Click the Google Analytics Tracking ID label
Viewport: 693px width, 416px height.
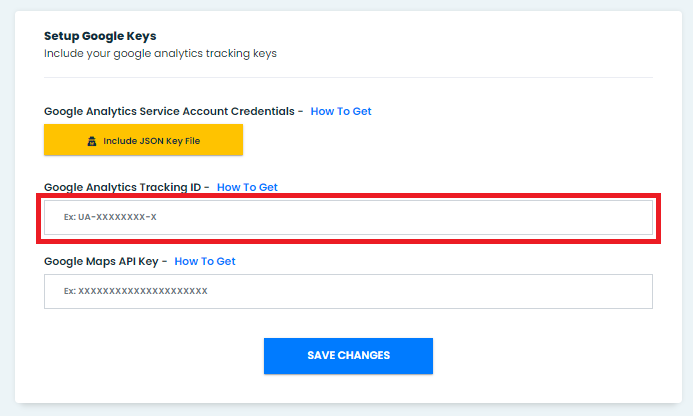123,187
